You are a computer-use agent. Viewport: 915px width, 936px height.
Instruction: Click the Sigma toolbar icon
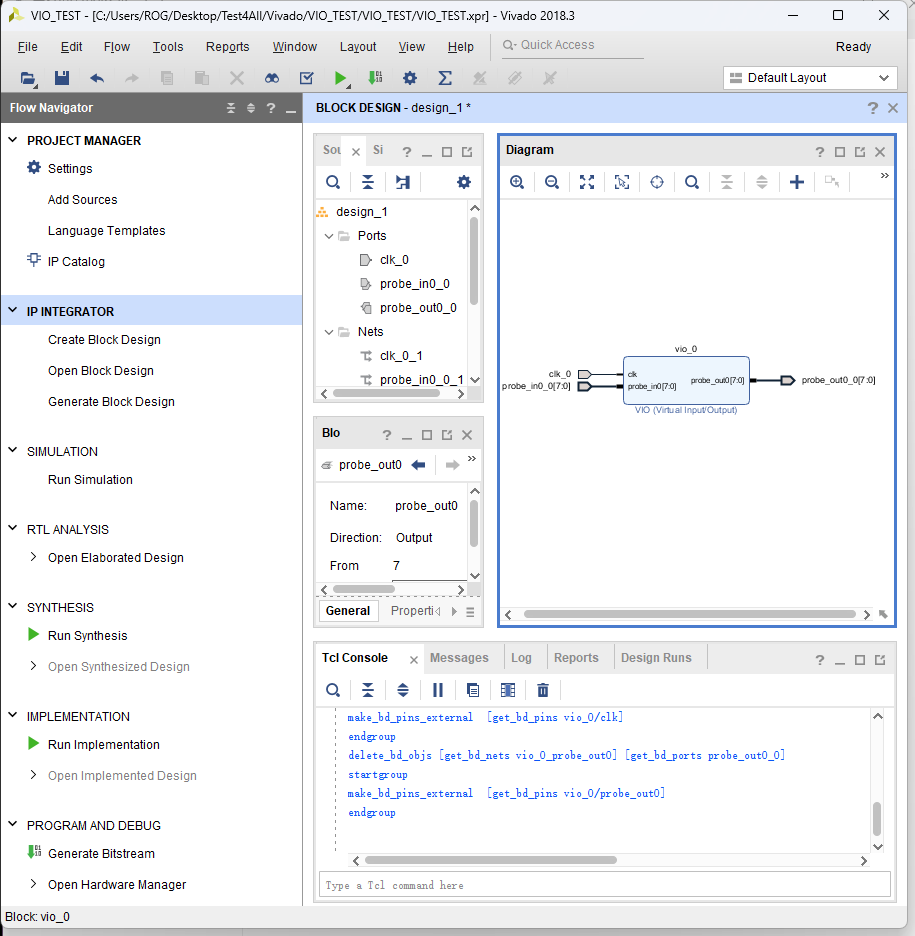coord(445,78)
